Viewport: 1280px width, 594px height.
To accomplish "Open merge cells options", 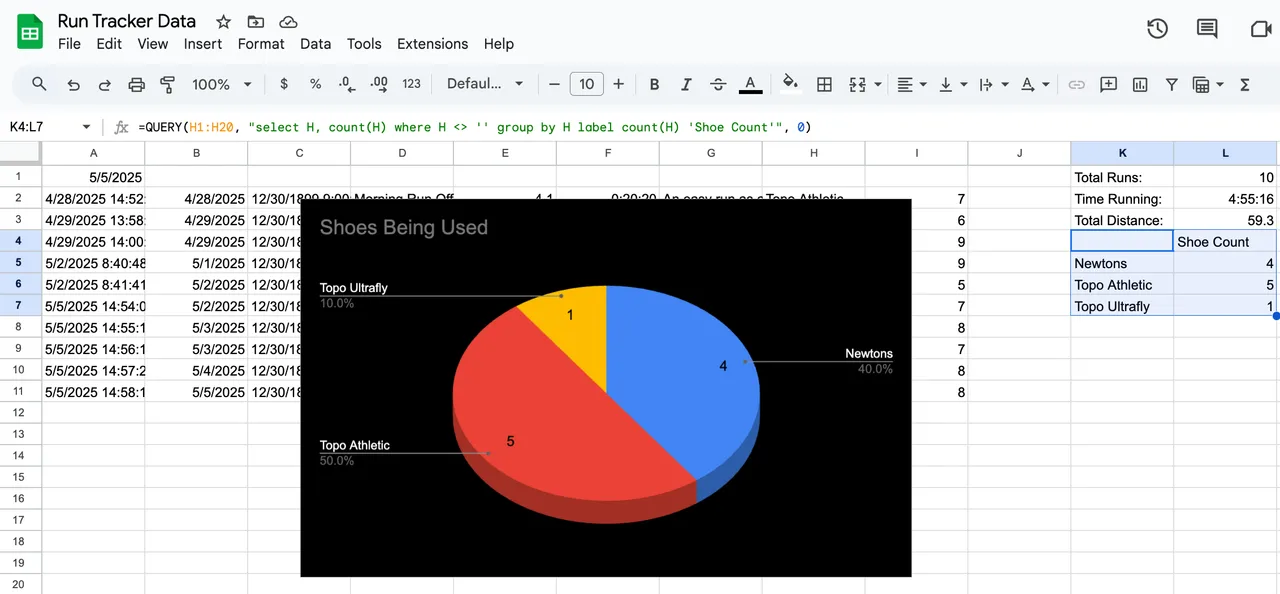I will [863, 84].
